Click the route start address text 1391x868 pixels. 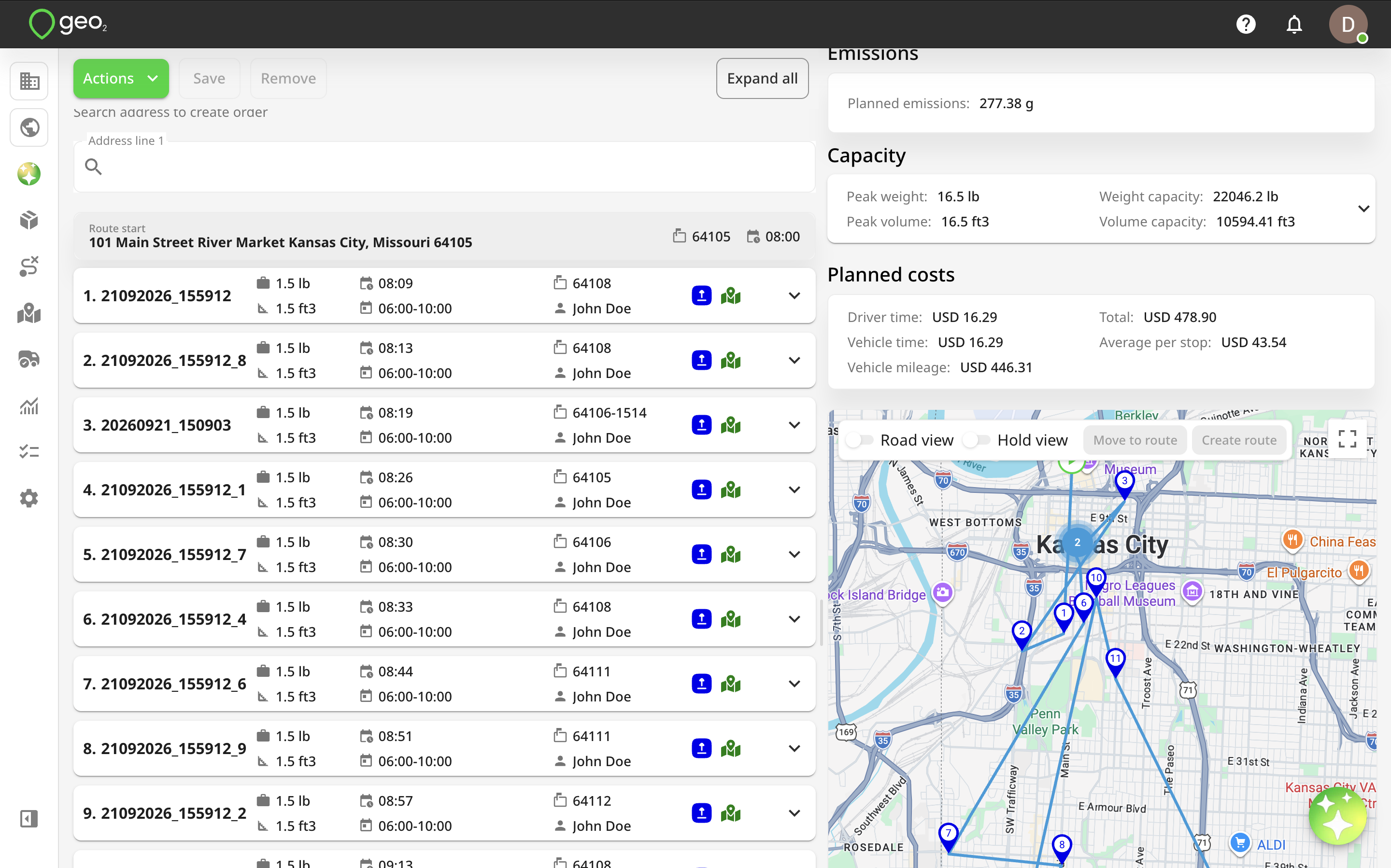(x=280, y=242)
